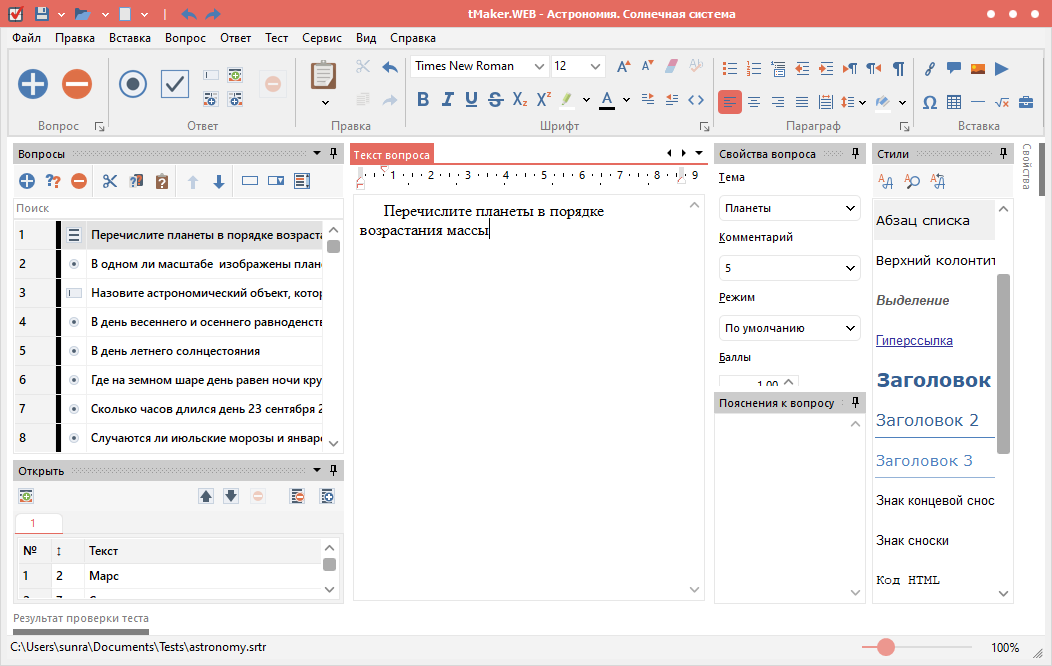Open font color dropdown arrow
Screen dimensions: 1052x666
[627, 100]
